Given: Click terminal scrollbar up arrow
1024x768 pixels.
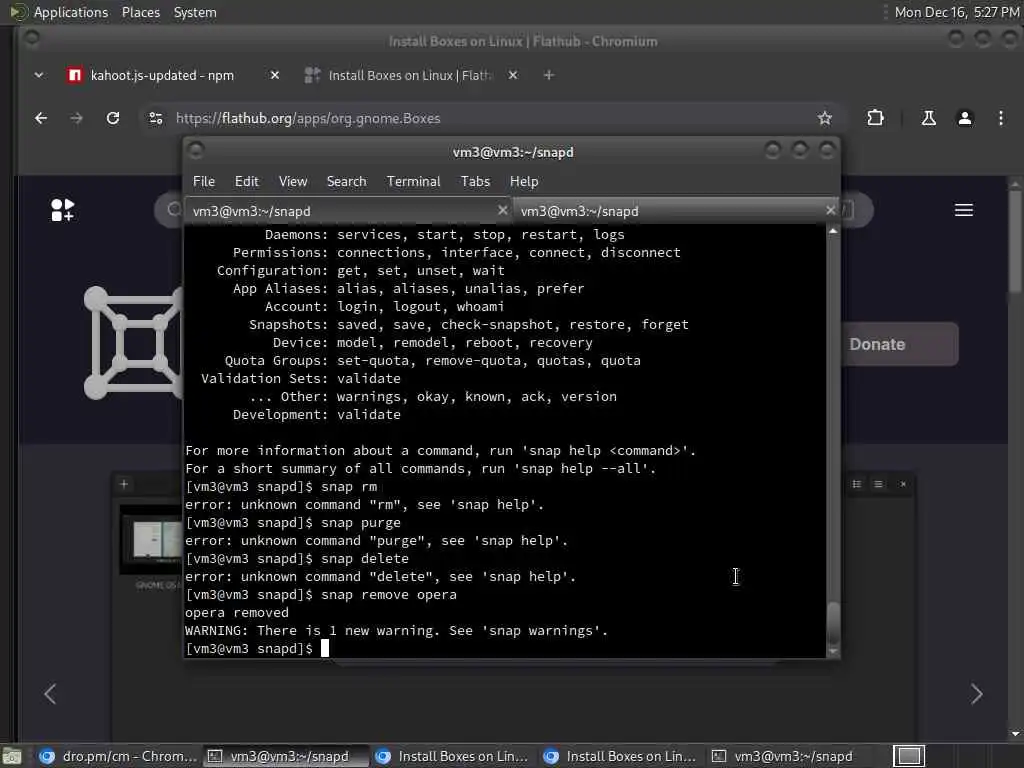Looking at the screenshot, I should point(833,231).
